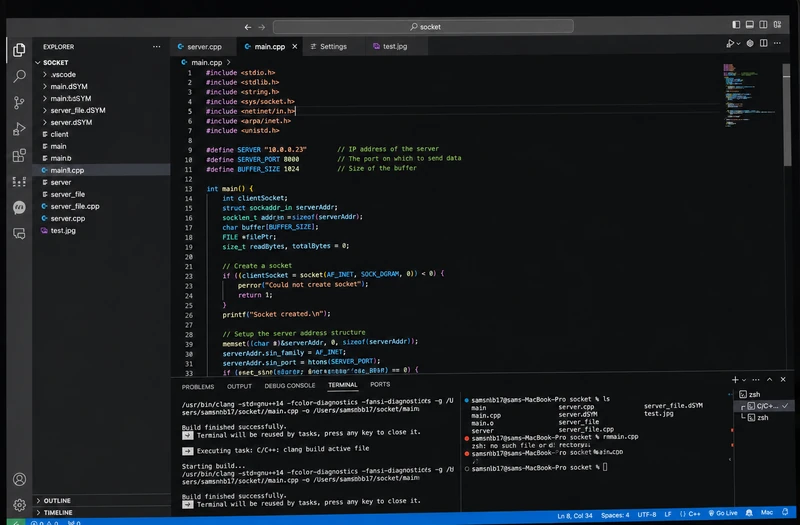This screenshot has height=525, width=800.
Task: Open the Manage gear in activity bar
Action: [x=19, y=505]
